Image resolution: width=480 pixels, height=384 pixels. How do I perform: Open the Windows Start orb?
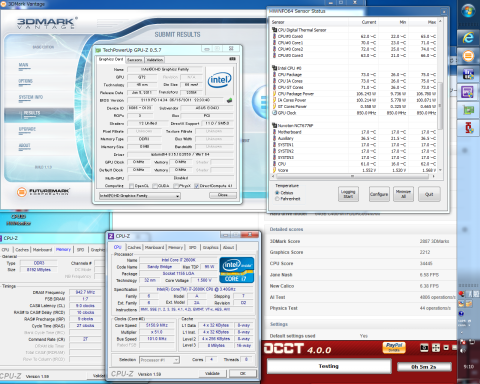tap(468, 11)
